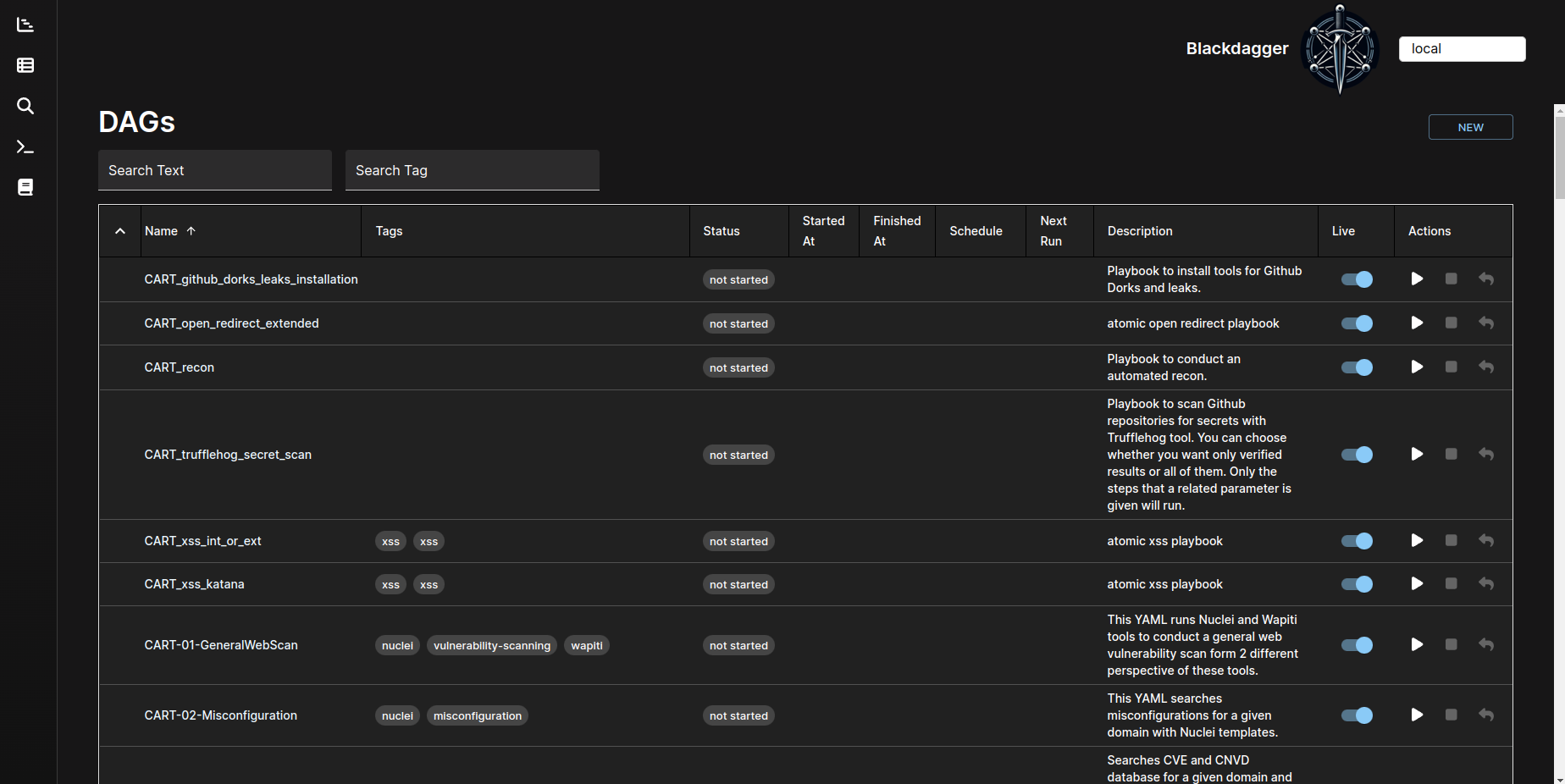Screen dimensions: 1565x784
Task: Open the CART_open_redirect_extended DAG
Action: [x=232, y=323]
